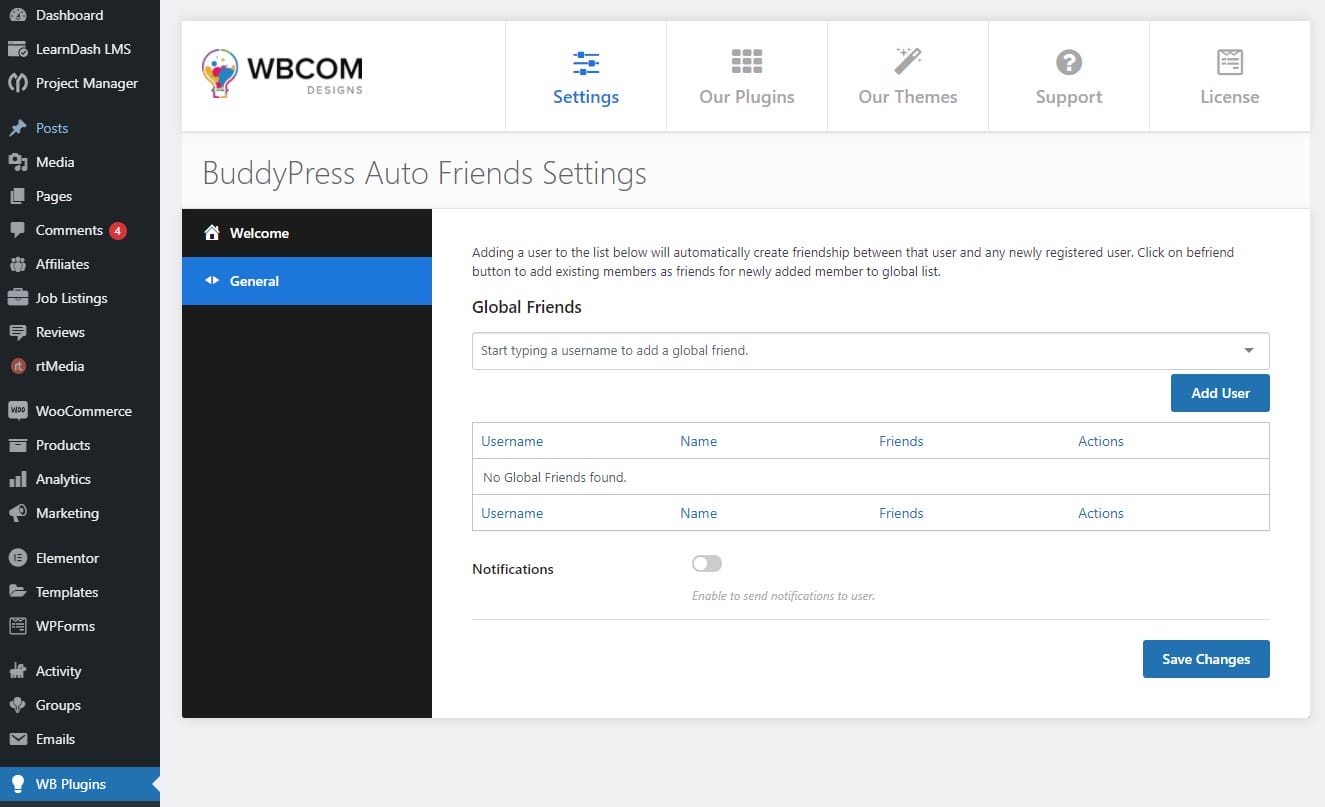Click the WBCOM Designs logo
The height and width of the screenshot is (807, 1325).
[283, 74]
